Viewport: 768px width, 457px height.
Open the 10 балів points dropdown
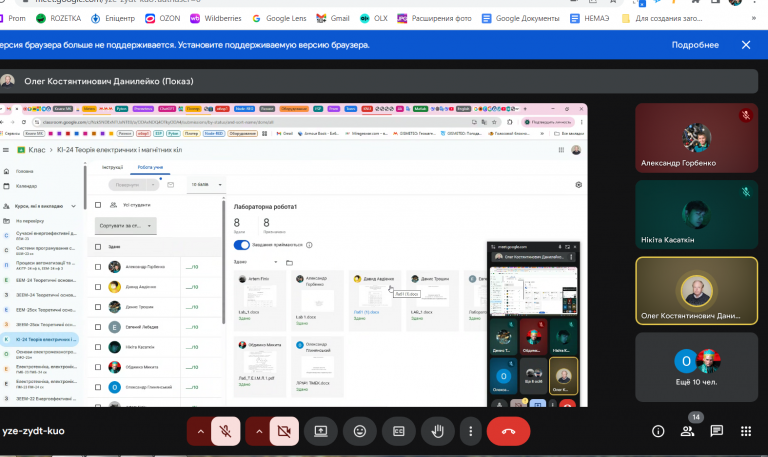(206, 185)
